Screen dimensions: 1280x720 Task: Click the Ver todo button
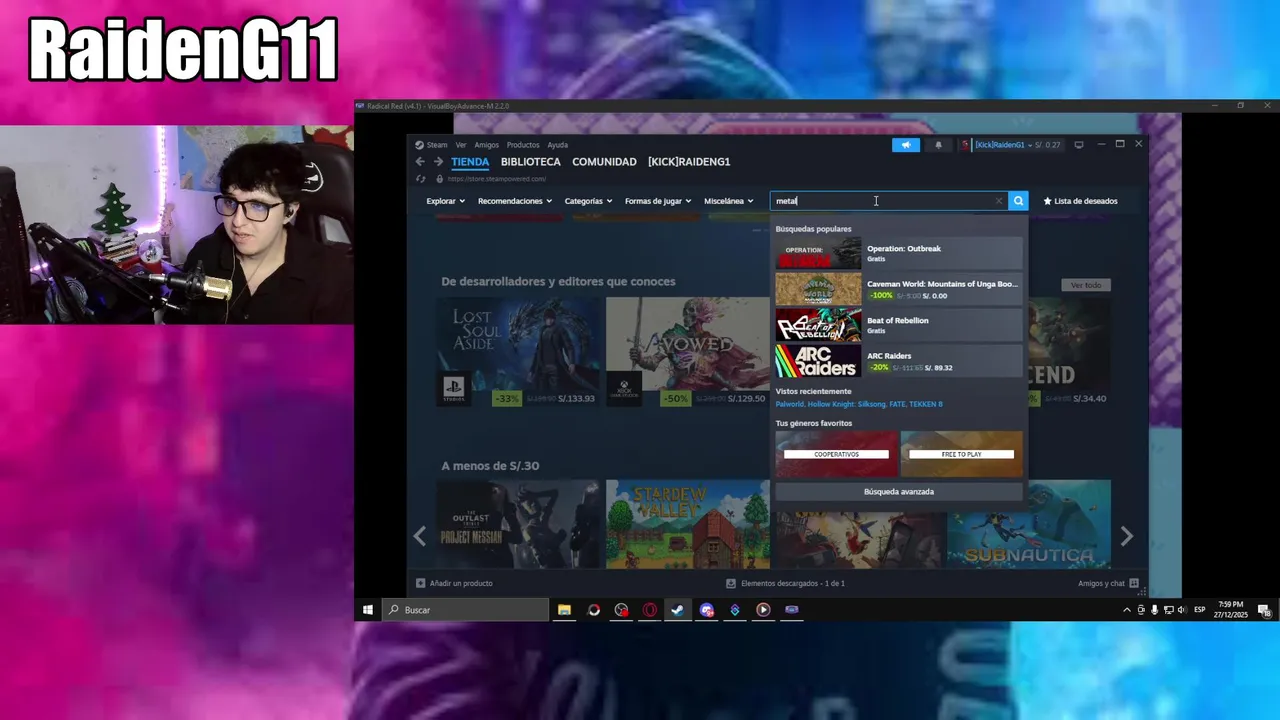pos(1086,285)
